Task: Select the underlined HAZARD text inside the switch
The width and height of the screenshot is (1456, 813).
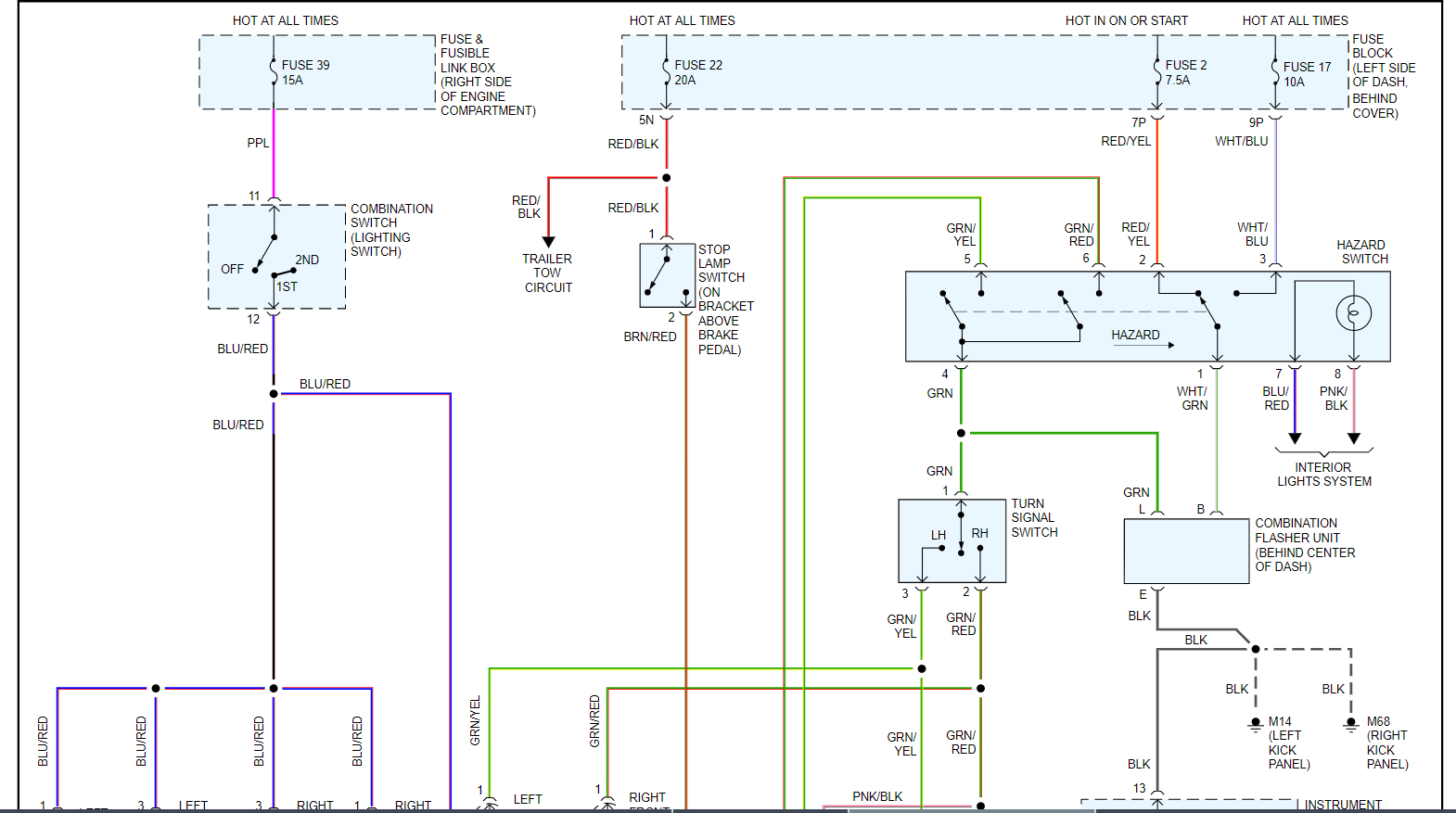Action: (x=1136, y=335)
